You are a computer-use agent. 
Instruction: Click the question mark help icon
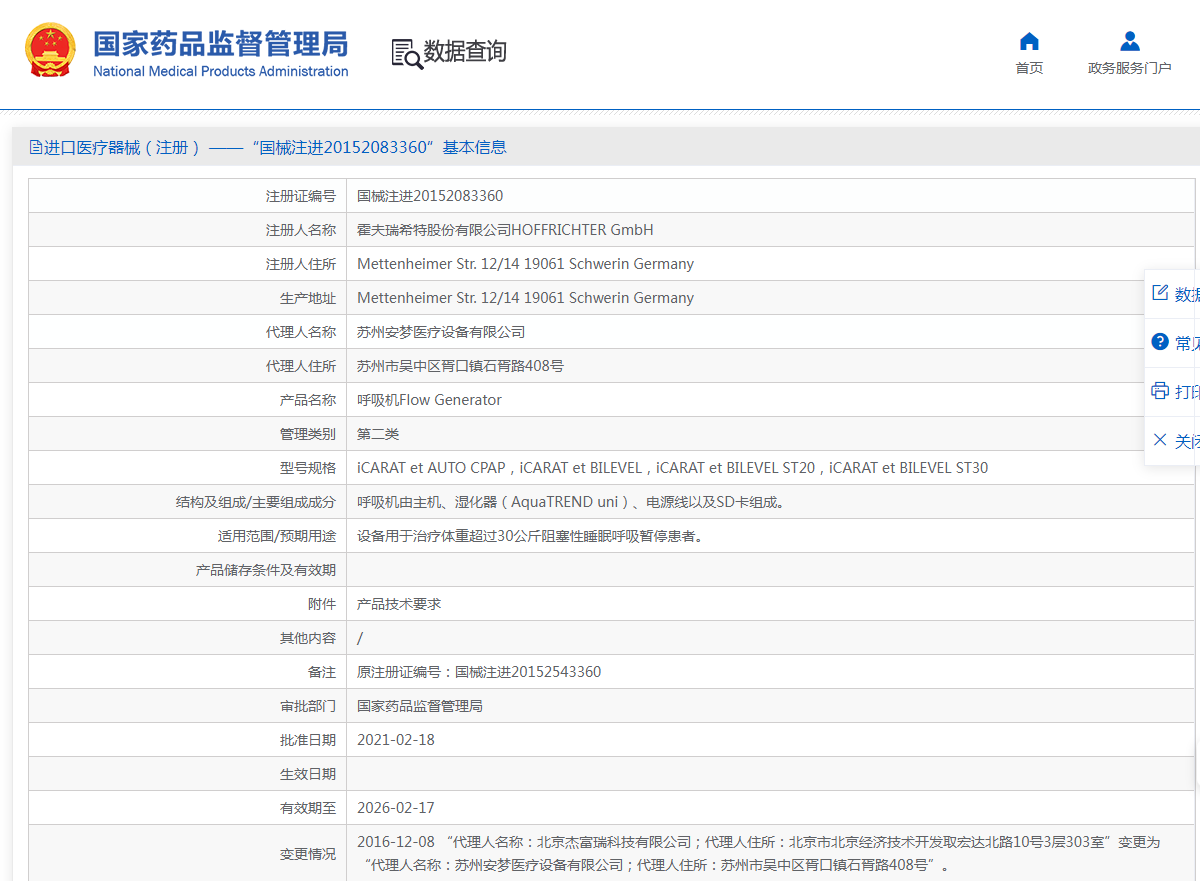coord(1160,342)
